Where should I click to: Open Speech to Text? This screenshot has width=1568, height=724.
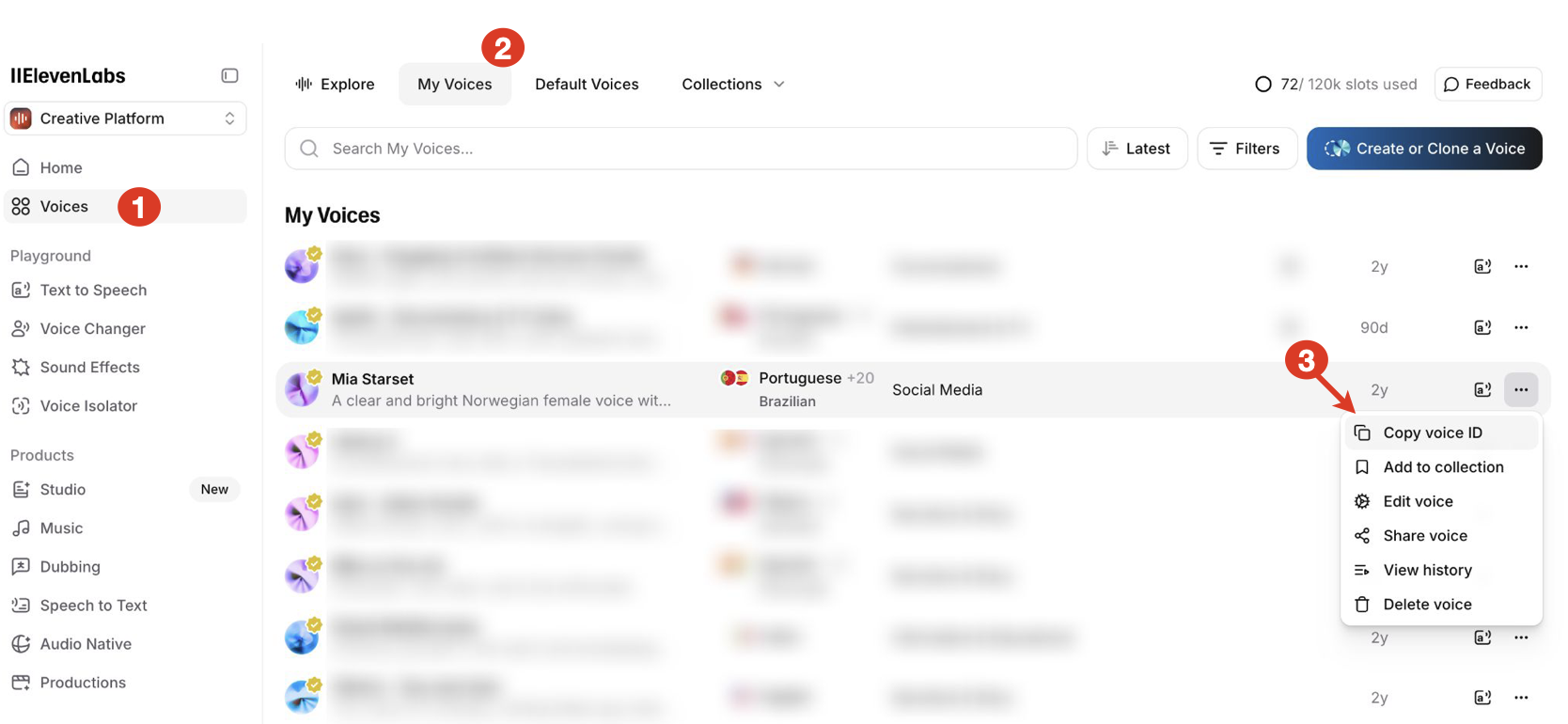tap(125, 605)
